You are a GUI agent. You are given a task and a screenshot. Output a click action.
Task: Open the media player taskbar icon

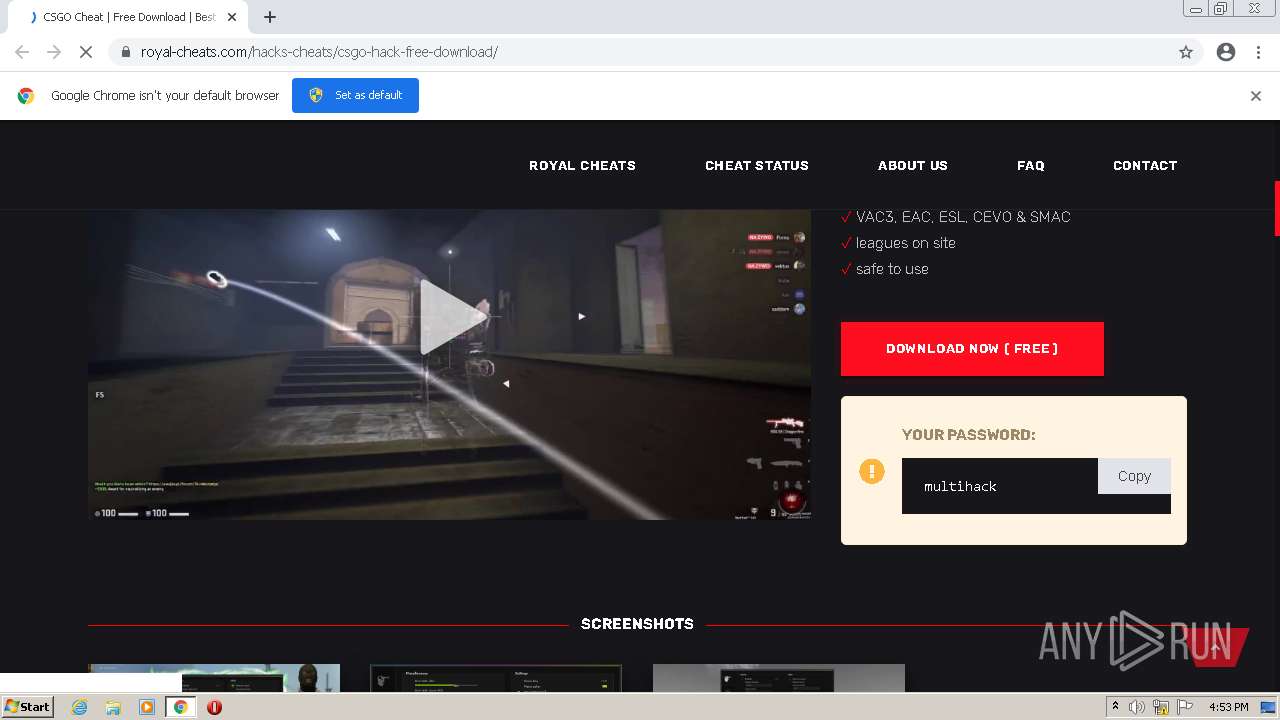pos(147,707)
